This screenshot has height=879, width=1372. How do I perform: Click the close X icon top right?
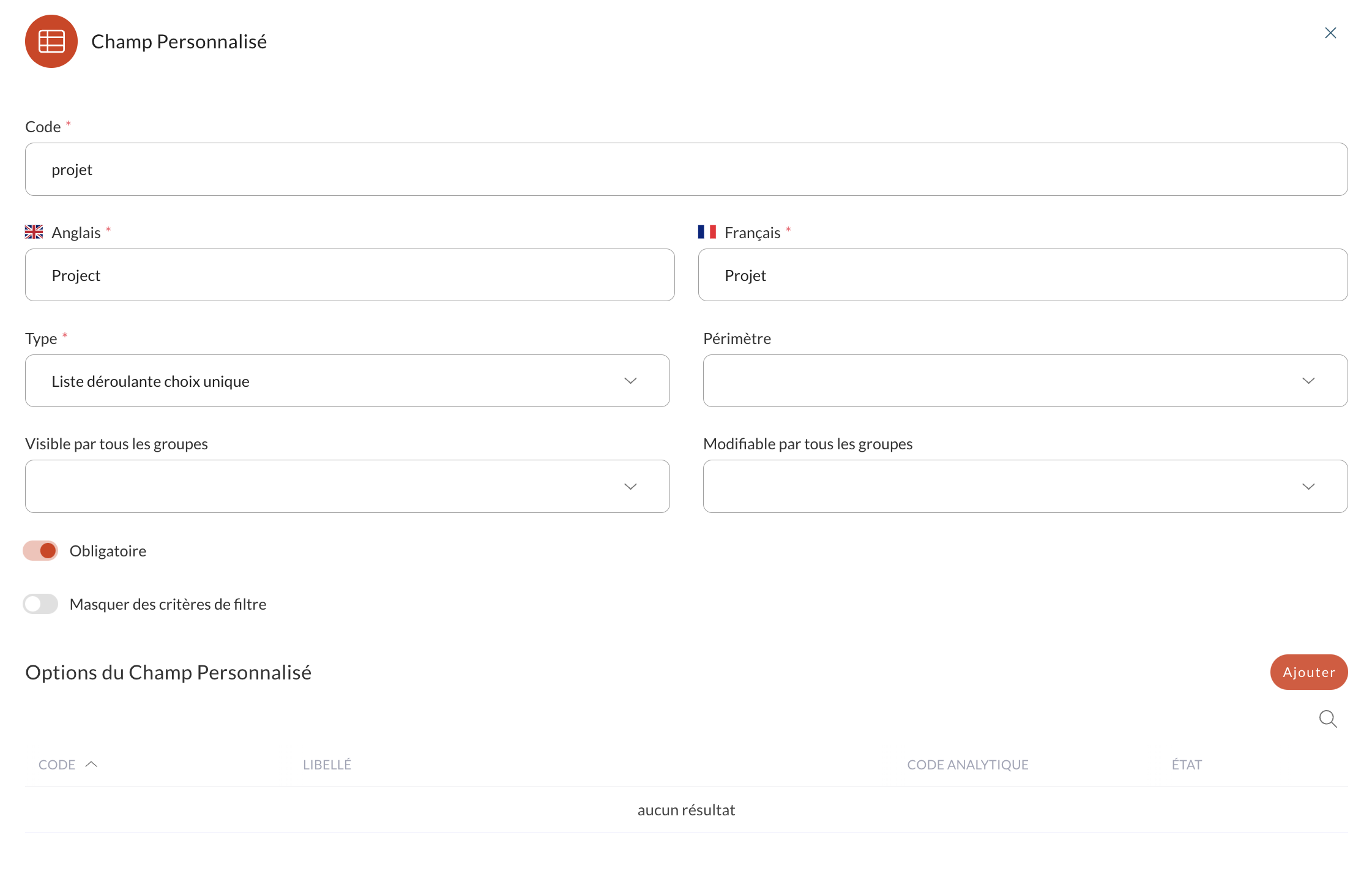pos(1330,33)
